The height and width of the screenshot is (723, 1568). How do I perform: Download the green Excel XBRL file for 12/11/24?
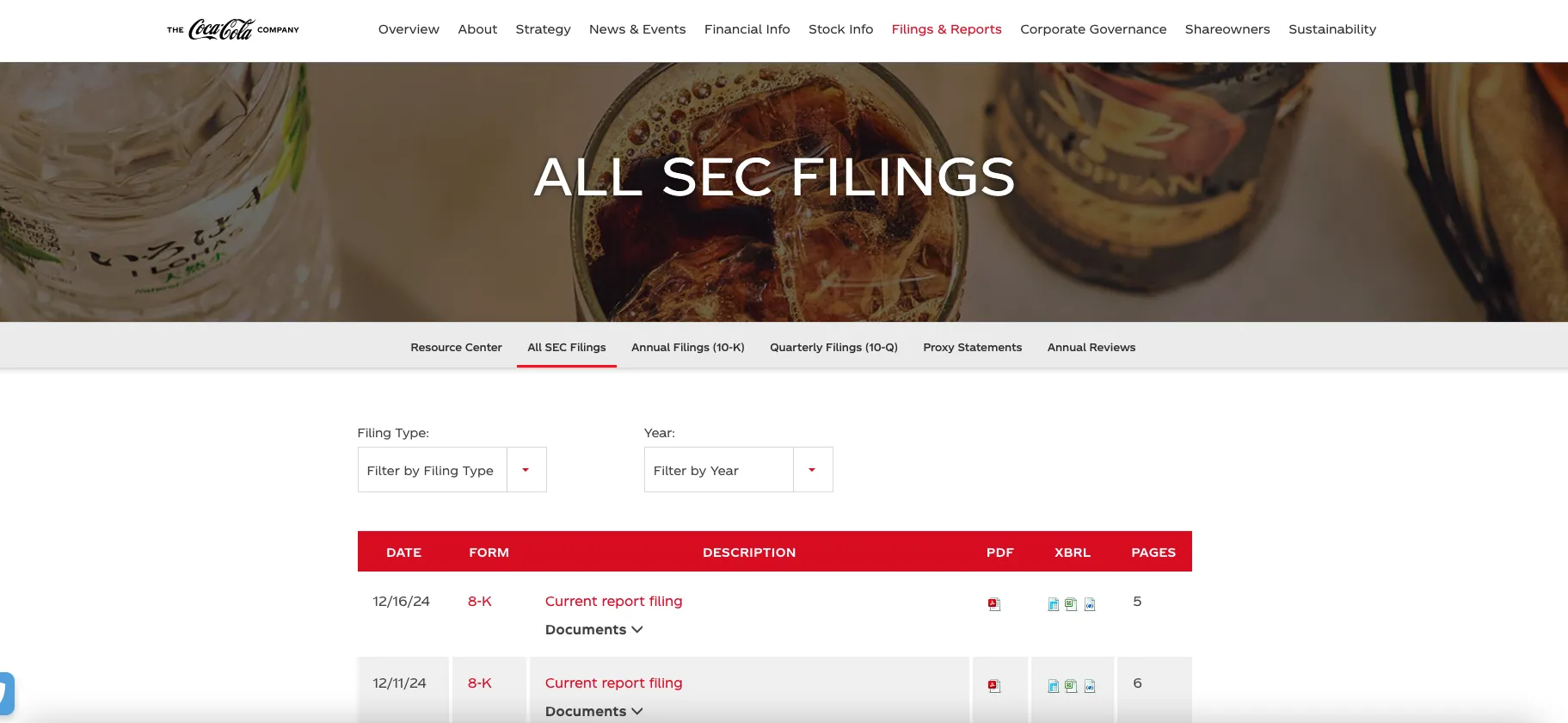tap(1071, 686)
